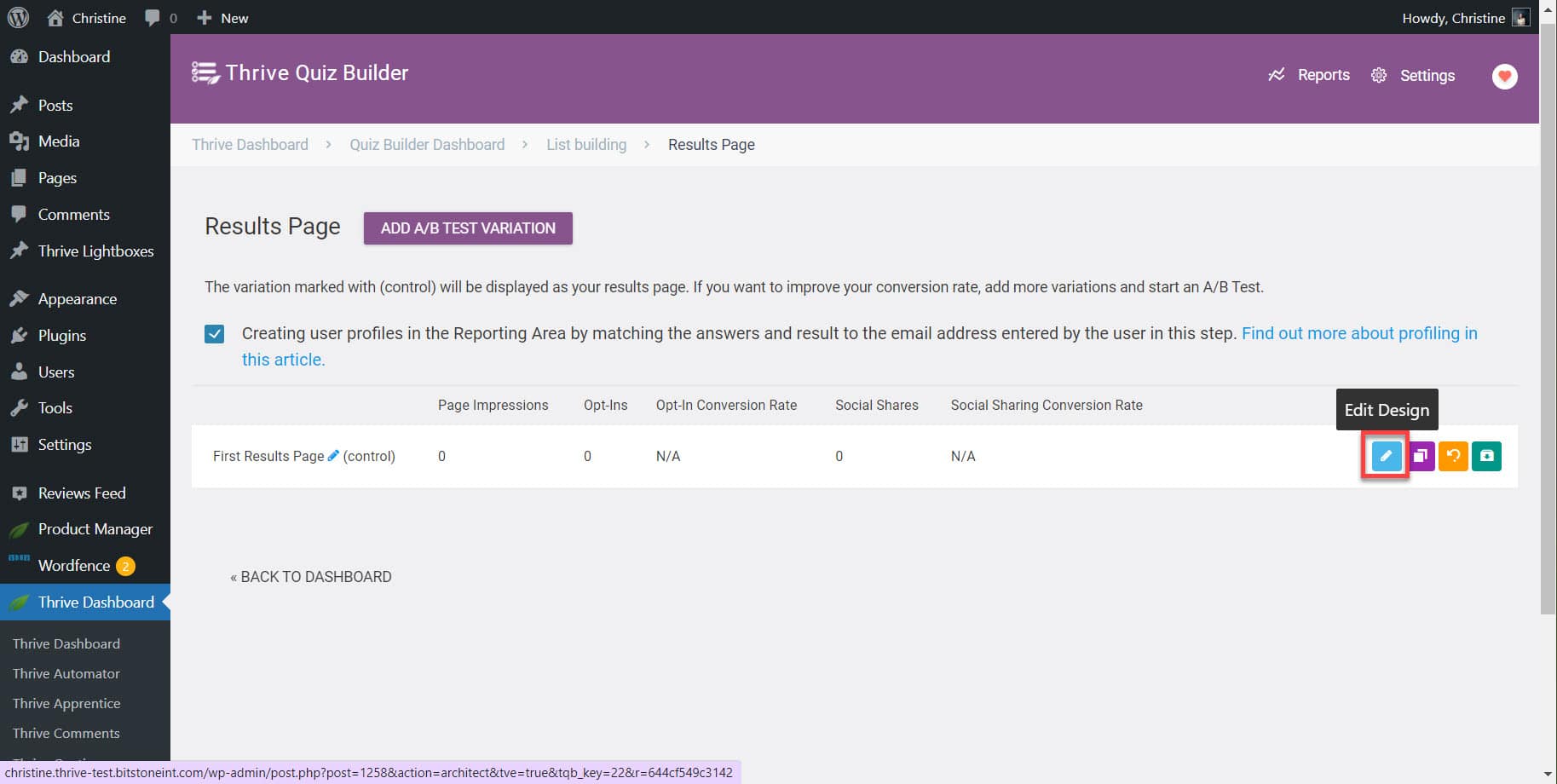The width and height of the screenshot is (1557, 784).
Task: Open the WordPress logo menu
Action: (18, 17)
